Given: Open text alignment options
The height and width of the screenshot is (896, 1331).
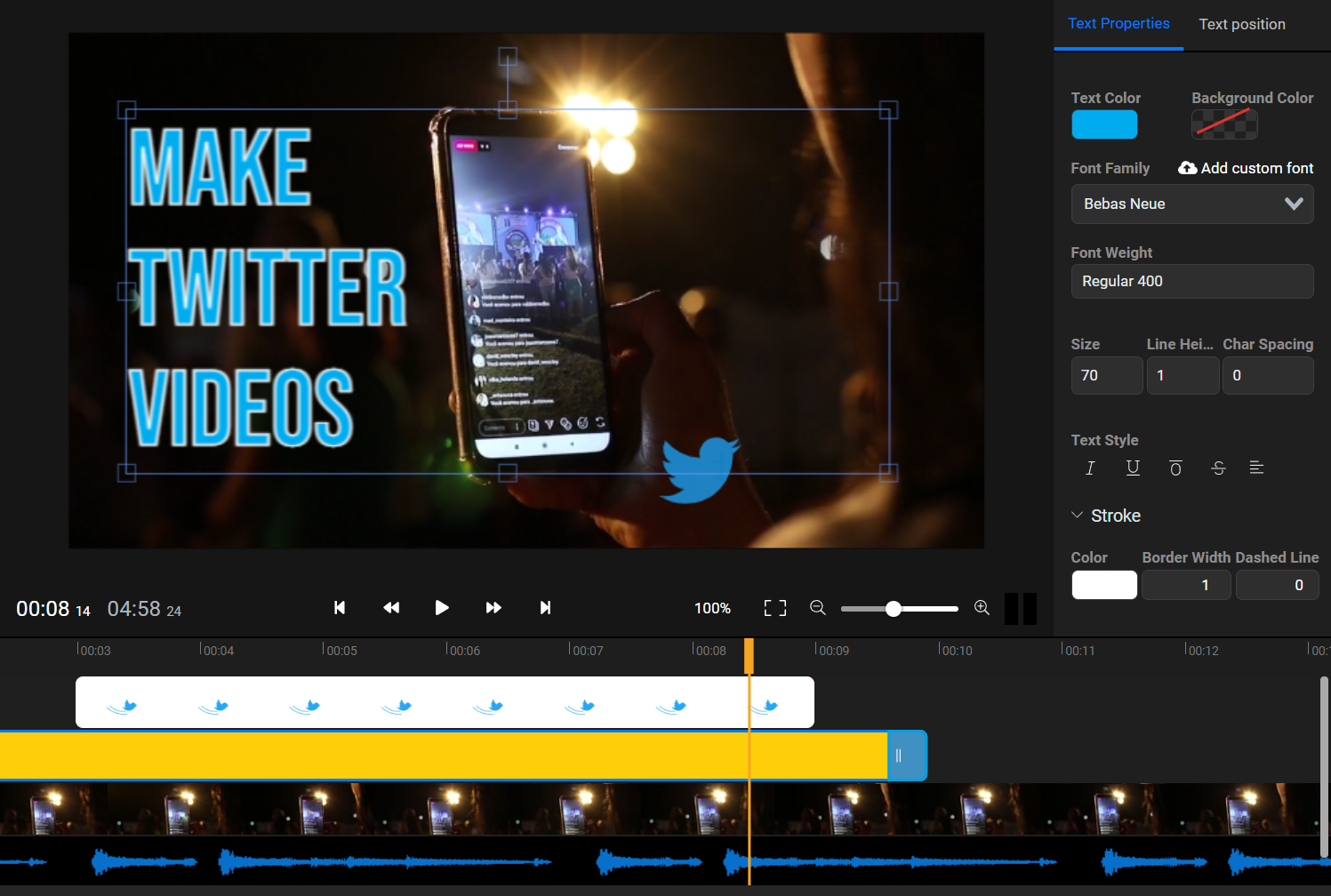Looking at the screenshot, I should [1256, 468].
